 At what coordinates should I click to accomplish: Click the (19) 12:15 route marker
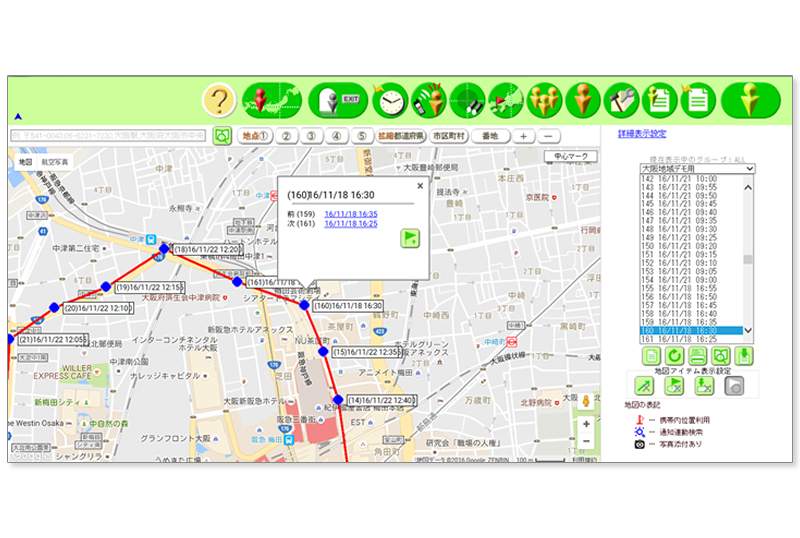point(106,287)
